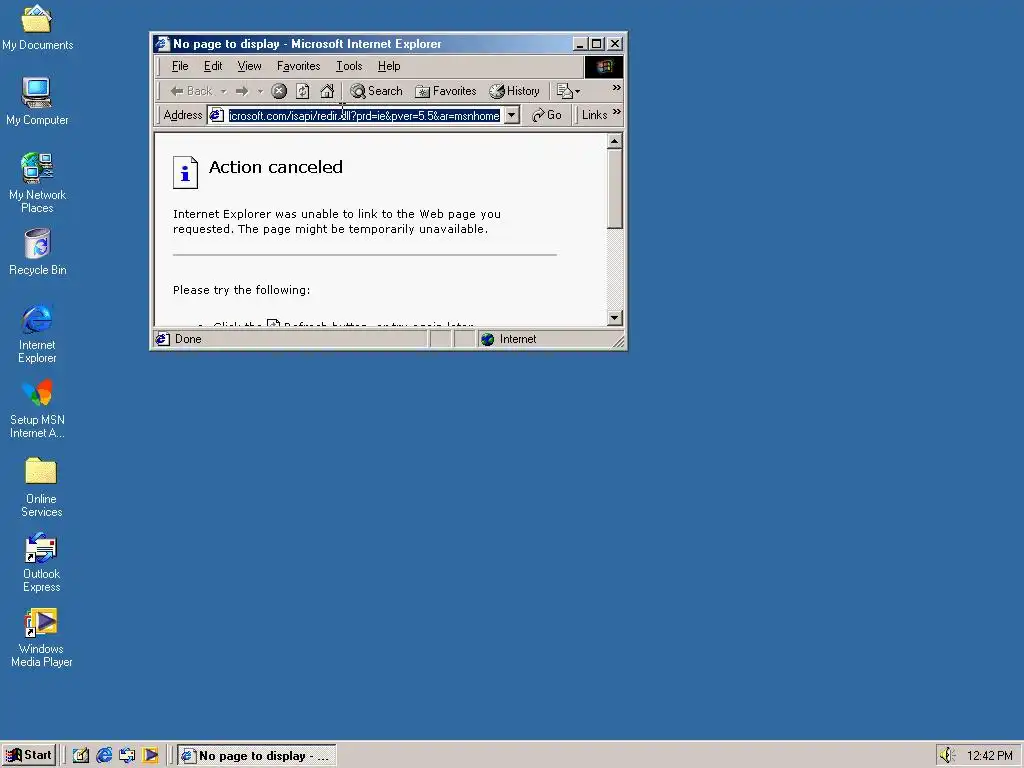Open the Tools menu
This screenshot has width=1024, height=768.
tap(349, 66)
